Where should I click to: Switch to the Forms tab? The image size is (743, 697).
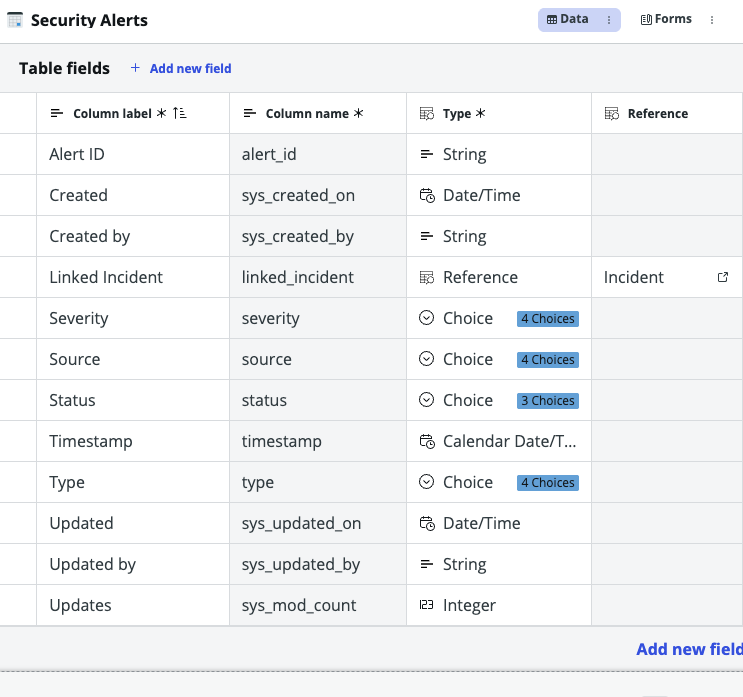click(x=666, y=19)
